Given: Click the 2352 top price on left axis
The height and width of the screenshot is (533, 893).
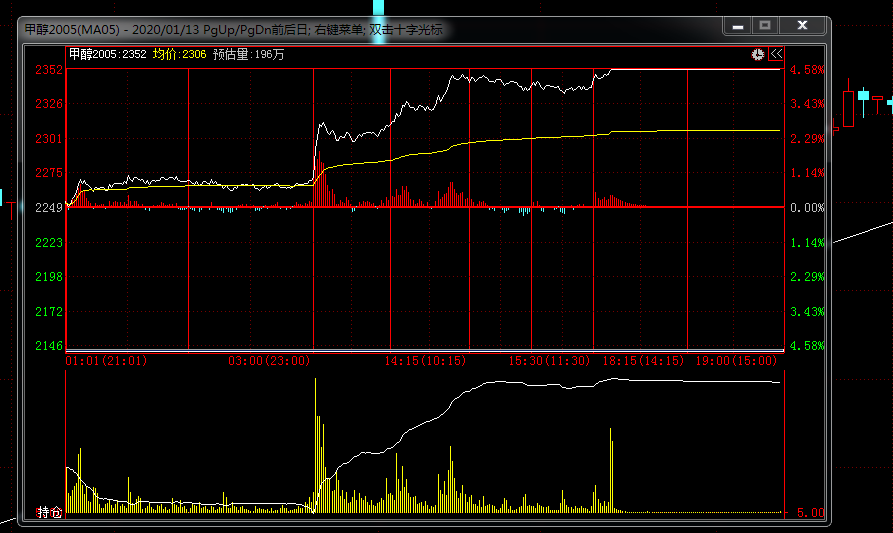Looking at the screenshot, I should 48,70.
